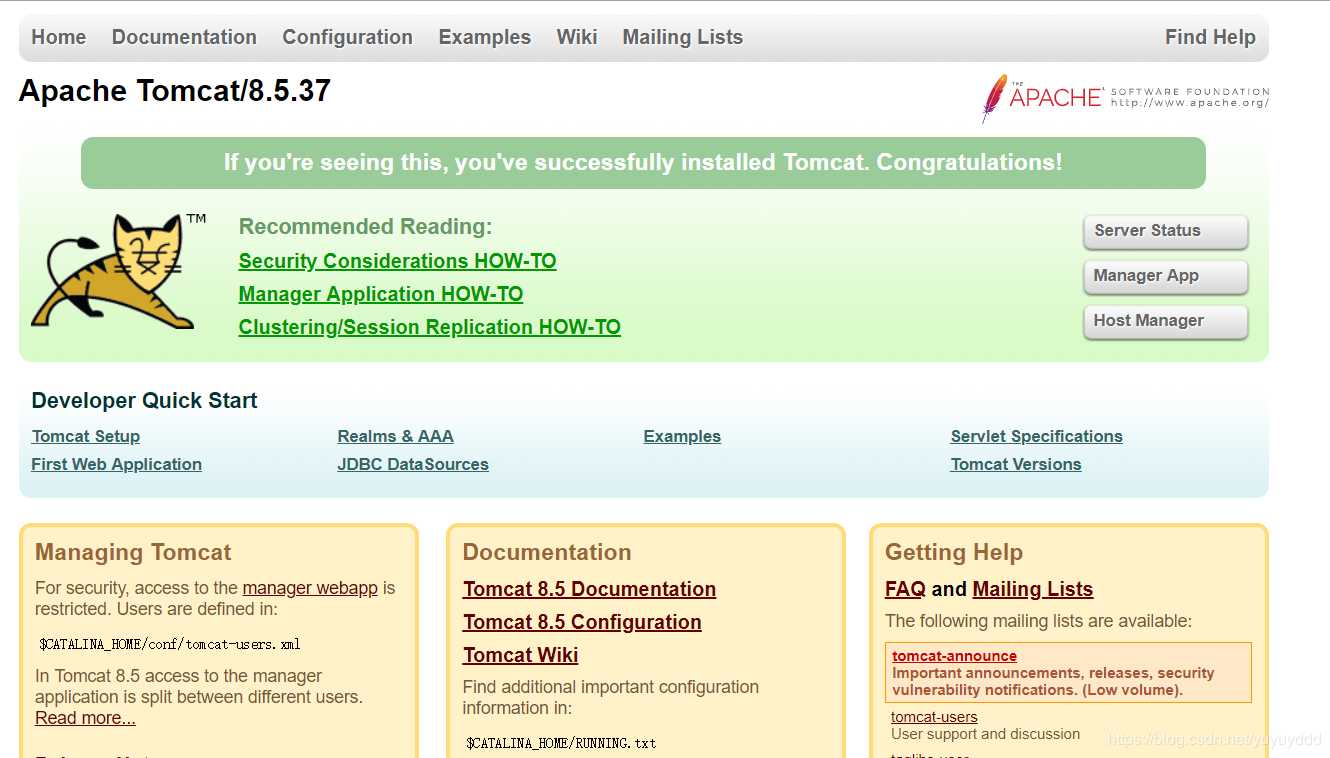Select Examples in the top navigation bar

click(484, 37)
